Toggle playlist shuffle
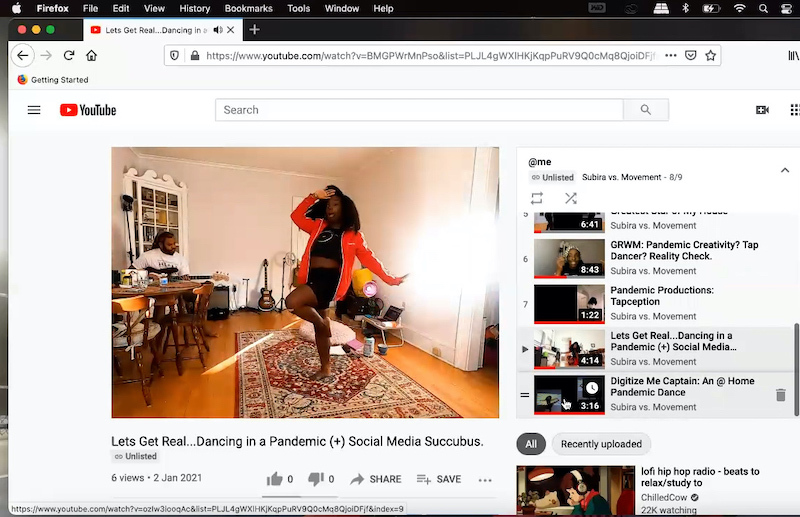The image size is (800, 517). [570, 198]
